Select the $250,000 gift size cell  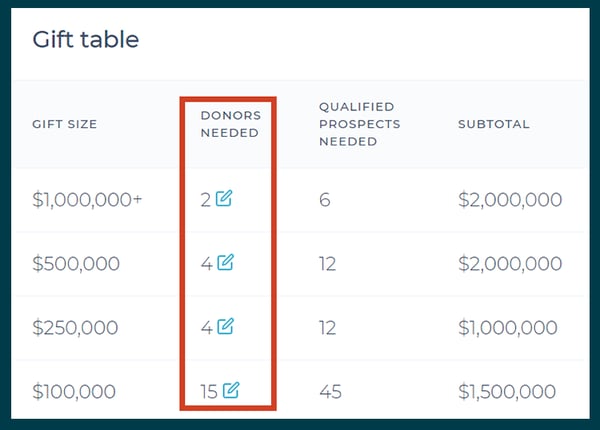75,327
